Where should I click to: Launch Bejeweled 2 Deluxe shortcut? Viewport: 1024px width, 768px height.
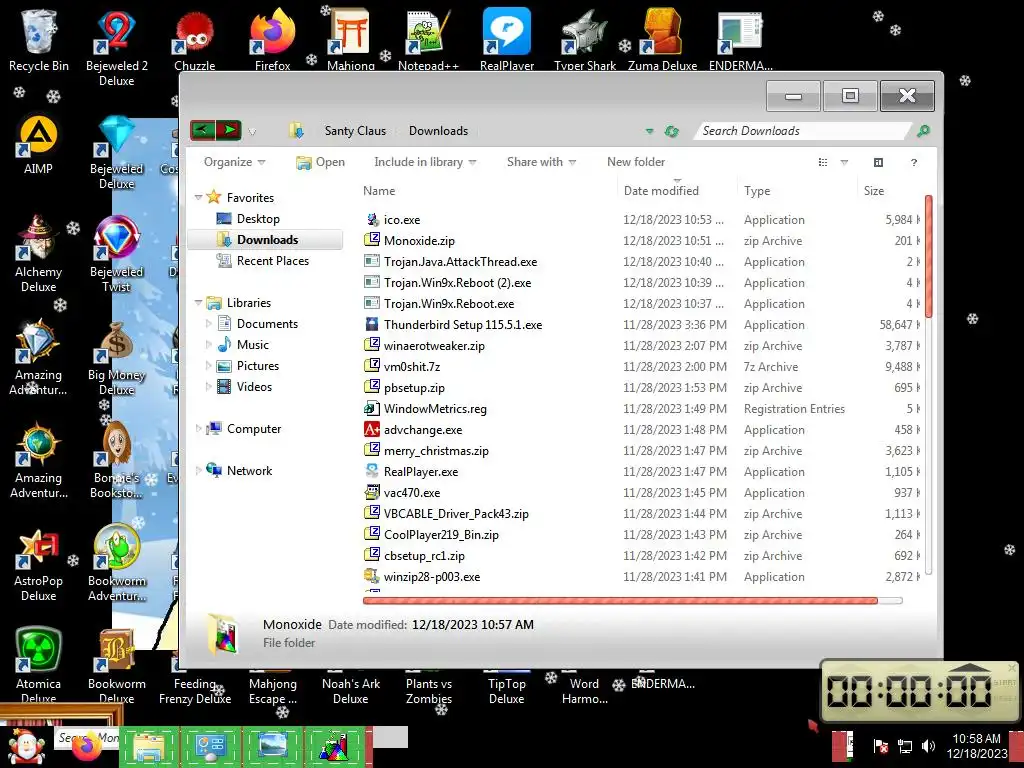pos(116,47)
